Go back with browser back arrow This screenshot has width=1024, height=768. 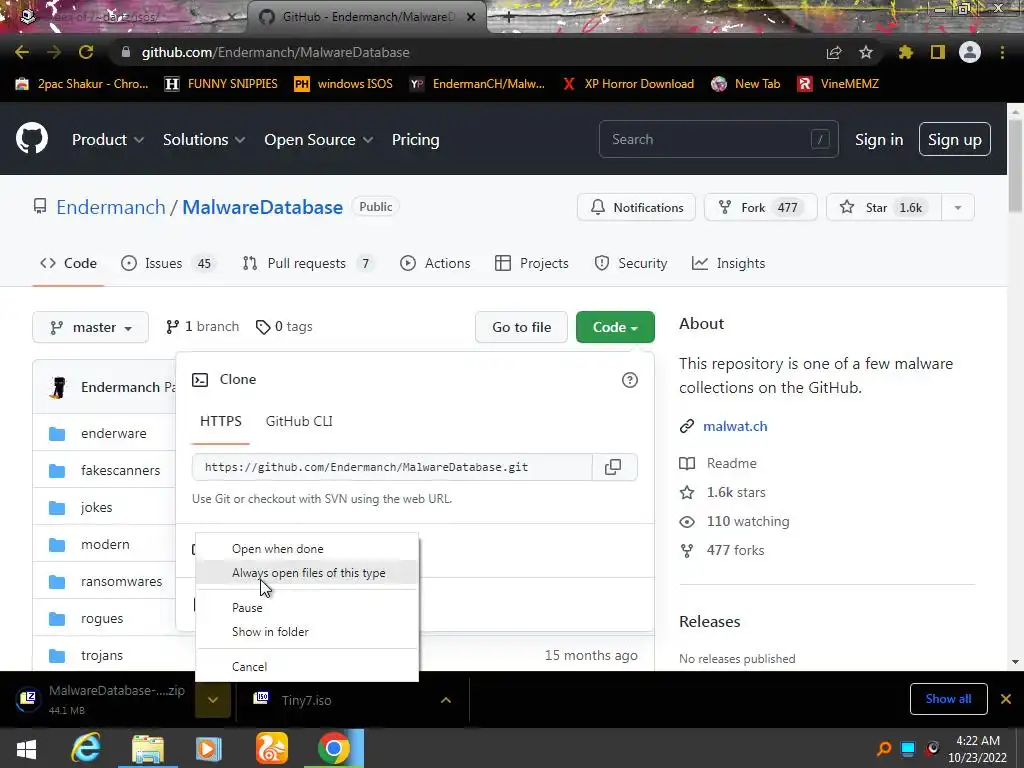(22, 52)
